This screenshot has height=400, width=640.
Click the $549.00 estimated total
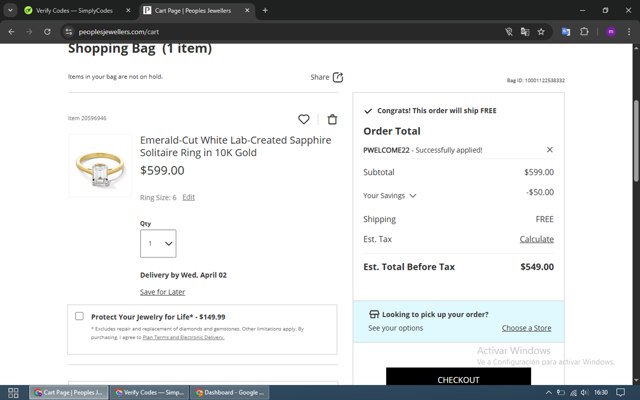point(537,267)
